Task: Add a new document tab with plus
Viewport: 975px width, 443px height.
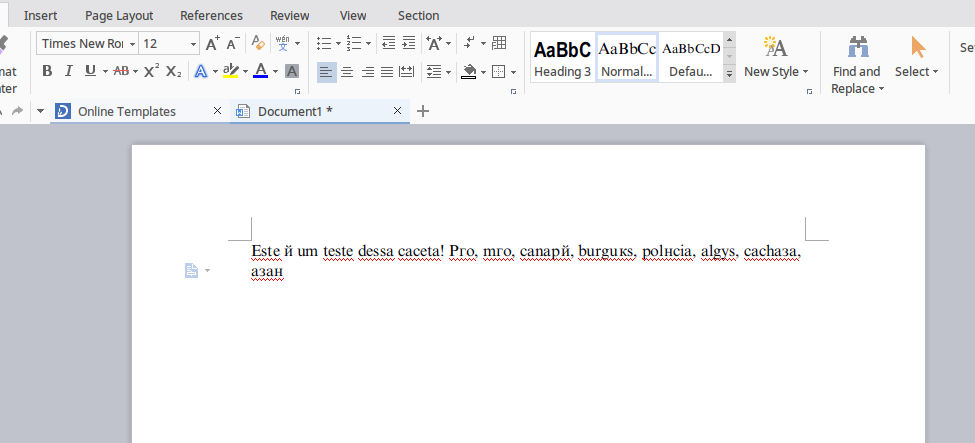Action: (x=423, y=111)
